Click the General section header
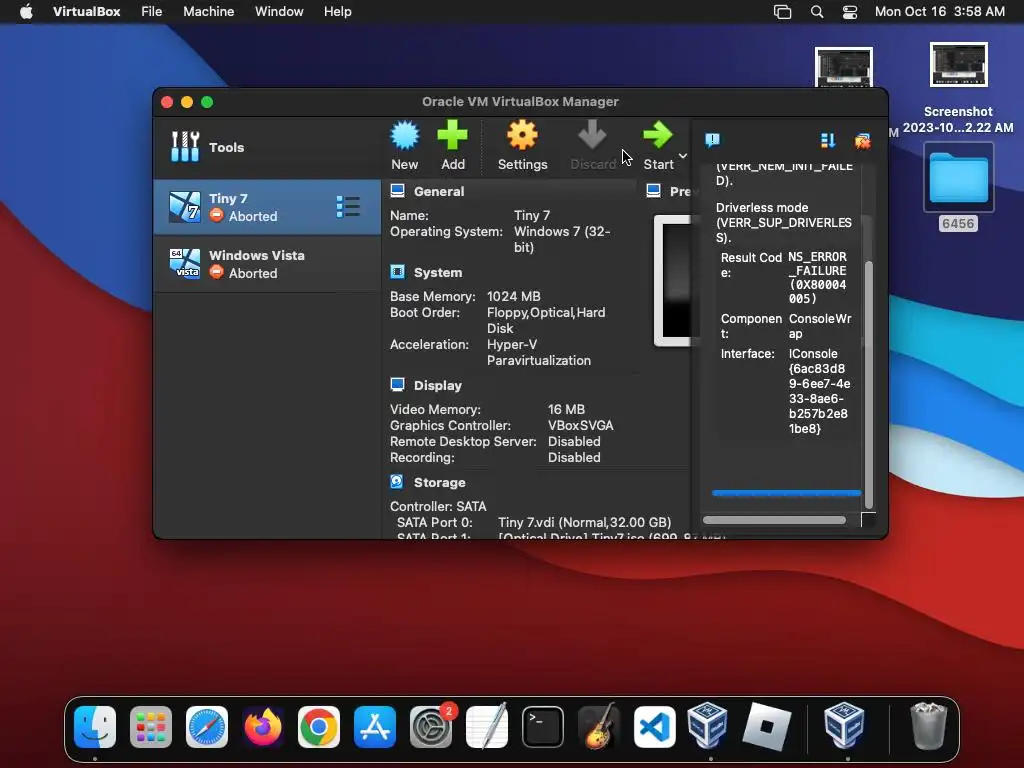The height and width of the screenshot is (768, 1024). [439, 191]
